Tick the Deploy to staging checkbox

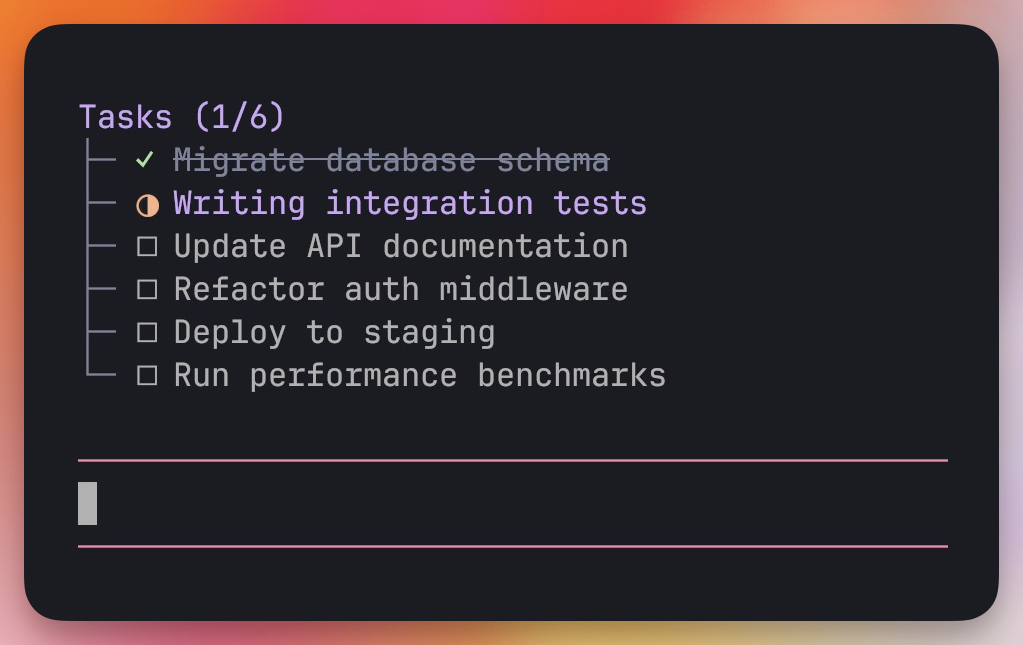pyautogui.click(x=147, y=333)
